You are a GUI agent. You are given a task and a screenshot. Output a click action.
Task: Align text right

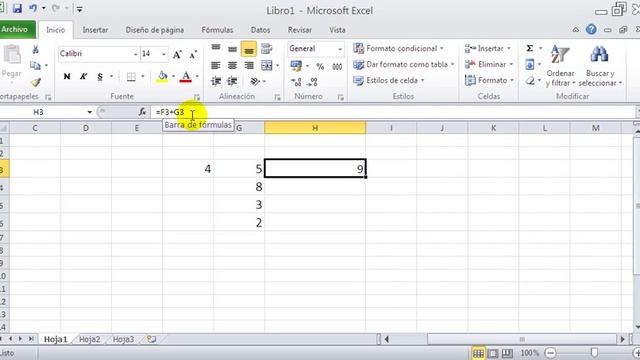pos(249,65)
